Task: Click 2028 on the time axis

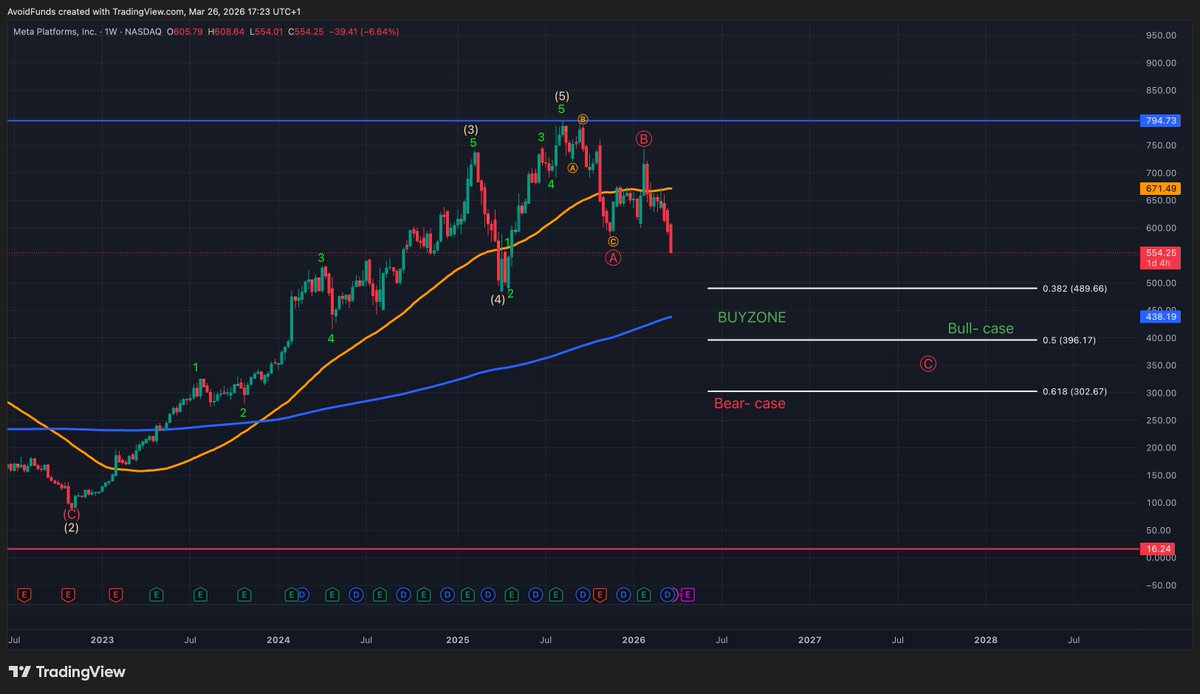Action: [x=986, y=638]
